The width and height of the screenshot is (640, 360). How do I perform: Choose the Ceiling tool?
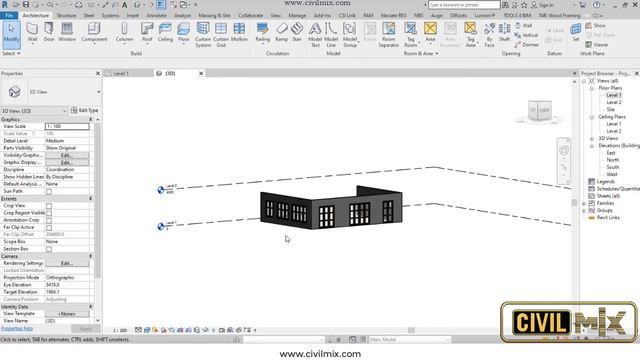click(165, 33)
